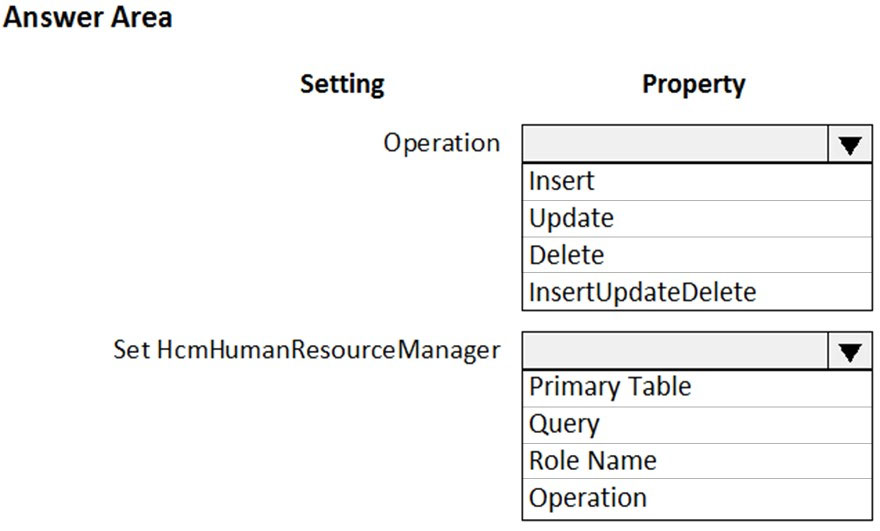The image size is (880, 531).
Task: Click the Answer Area heading
Action: [88, 17]
